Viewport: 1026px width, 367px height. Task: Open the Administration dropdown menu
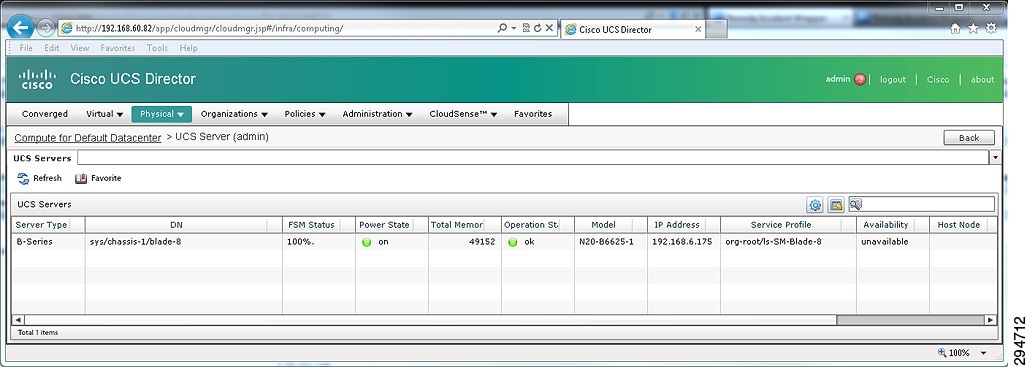point(377,114)
